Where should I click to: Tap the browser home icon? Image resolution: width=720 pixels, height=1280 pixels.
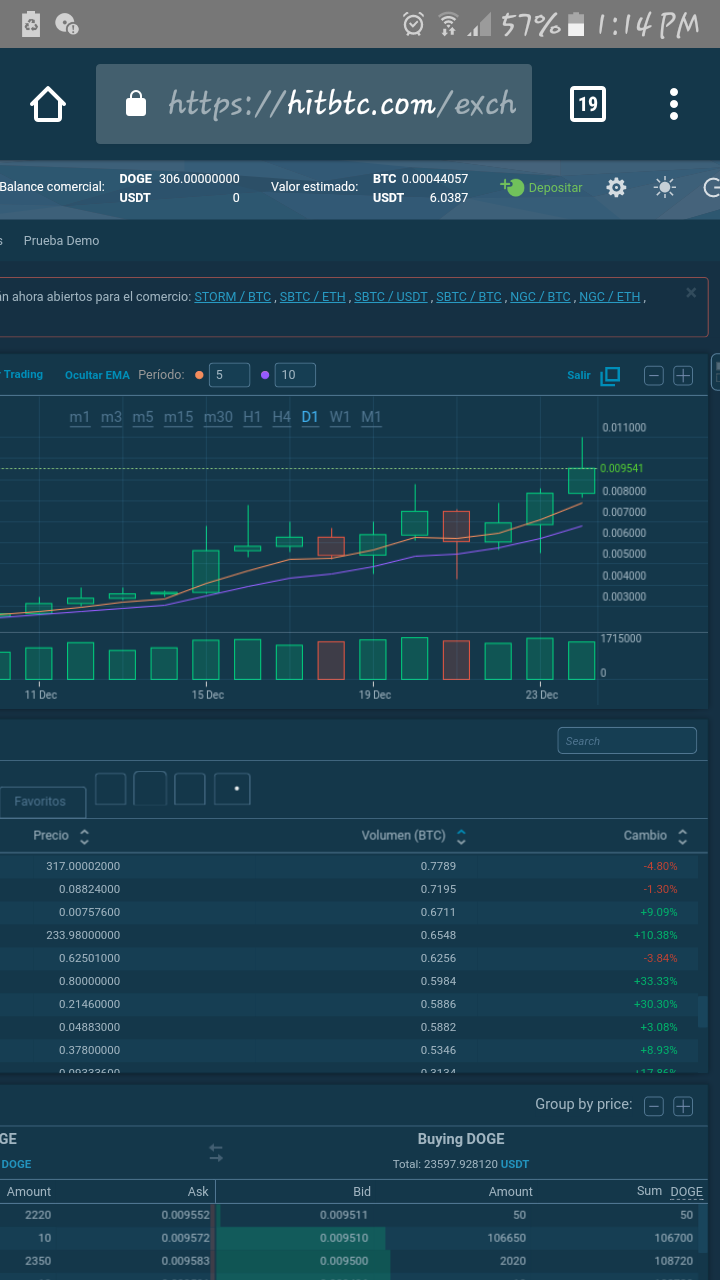tap(48, 104)
